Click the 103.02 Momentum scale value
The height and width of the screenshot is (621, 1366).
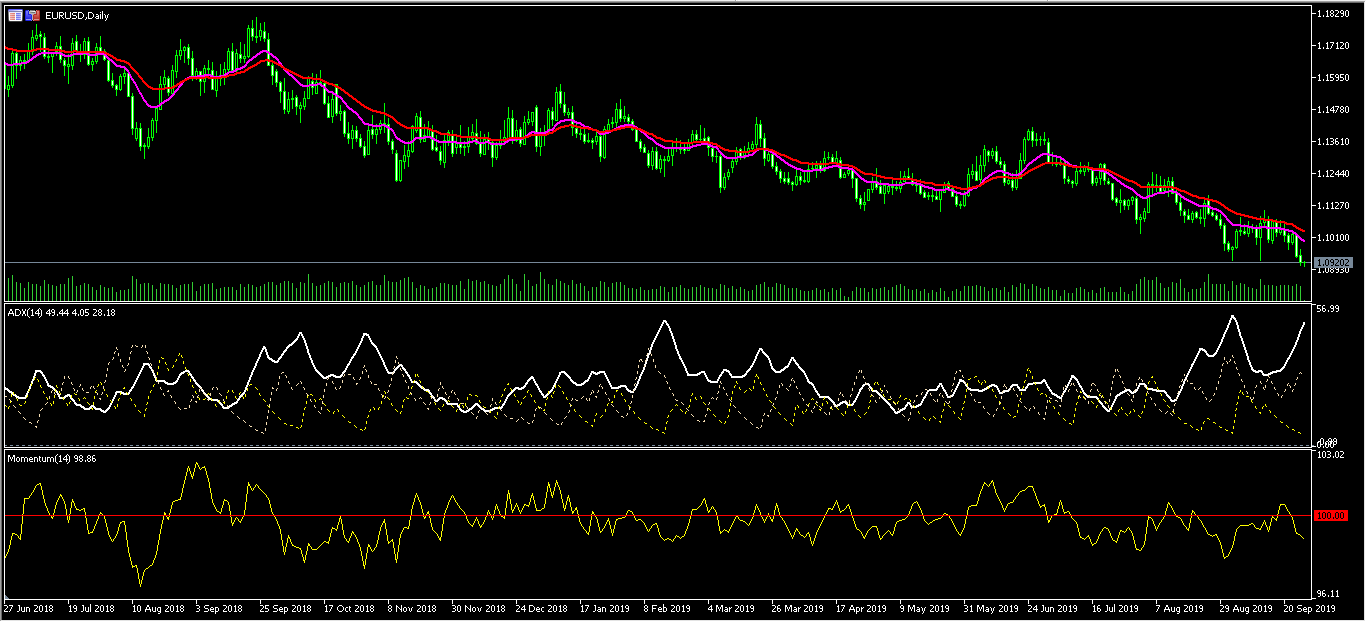coord(1329,456)
